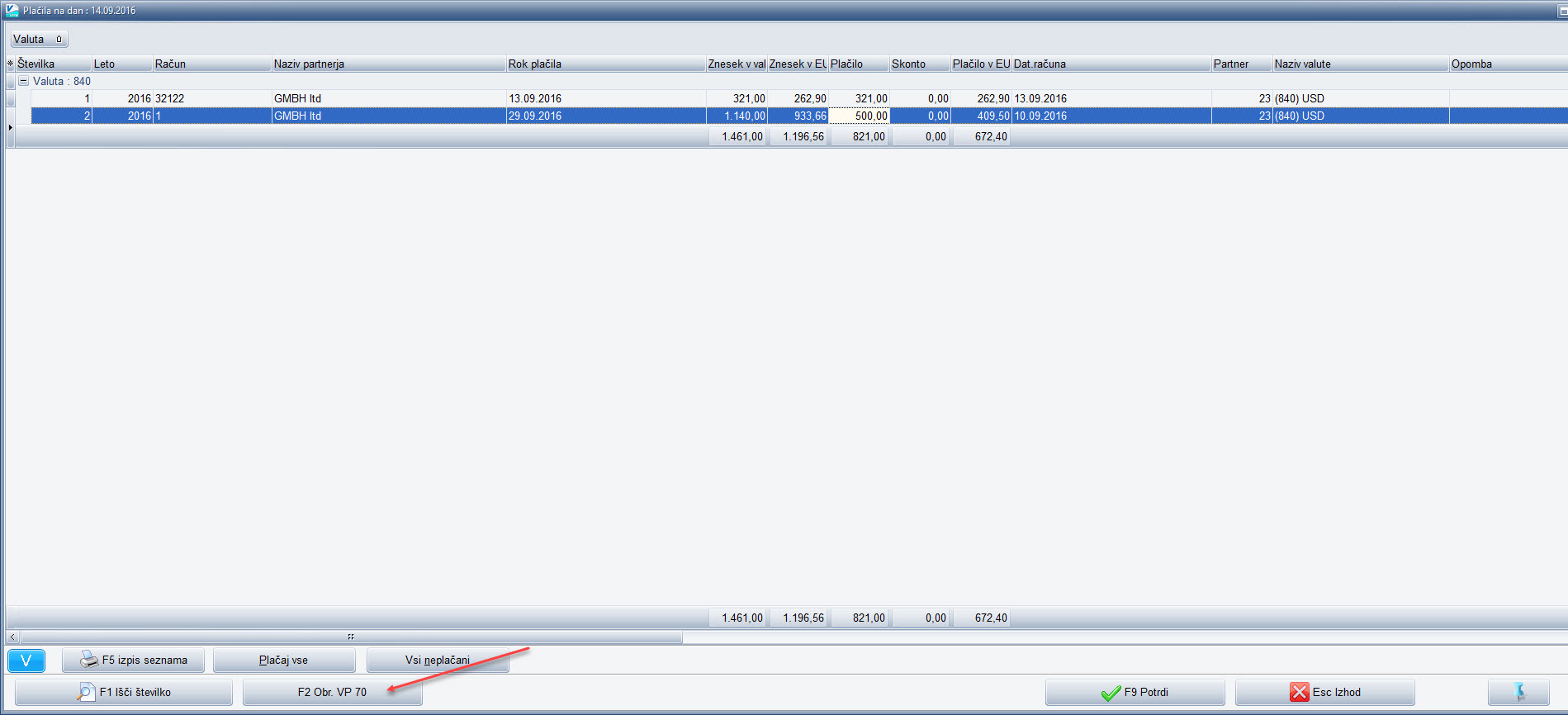Click invoice date 10.09.2016 cell
Image resolution: width=1568 pixels, height=715 pixels.
[x=1111, y=116]
